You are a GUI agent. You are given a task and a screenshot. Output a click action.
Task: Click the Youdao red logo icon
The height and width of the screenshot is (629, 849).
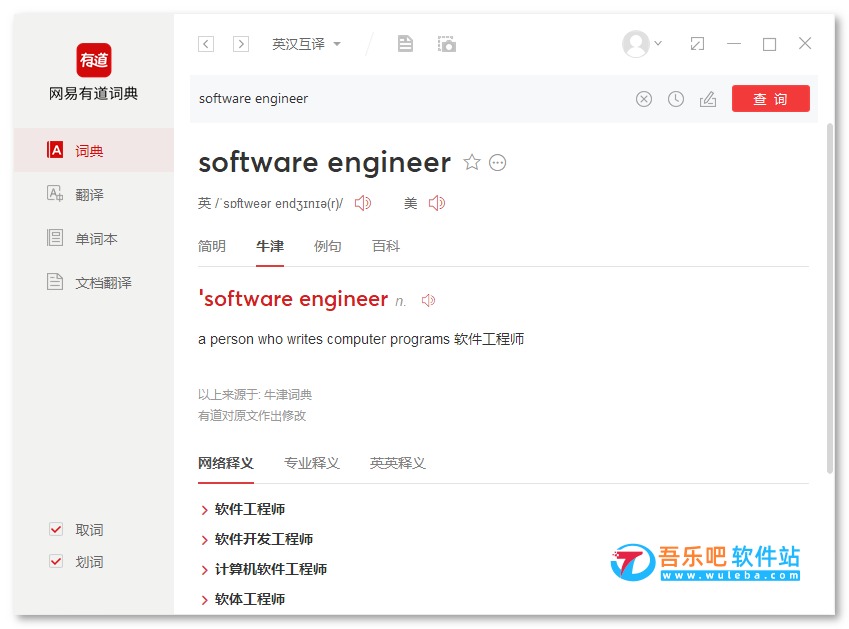[x=94, y=60]
